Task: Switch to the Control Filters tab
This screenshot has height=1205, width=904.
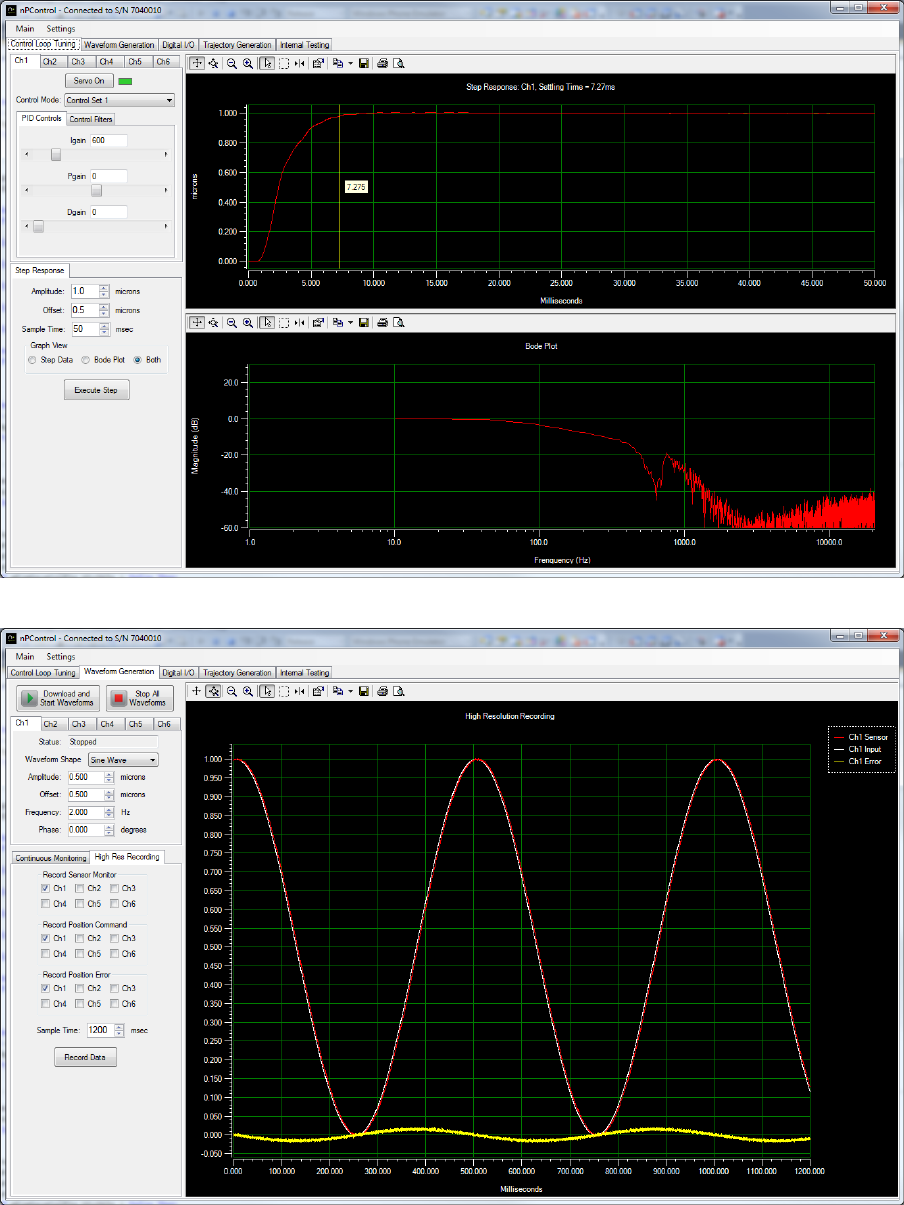Action: [x=91, y=119]
